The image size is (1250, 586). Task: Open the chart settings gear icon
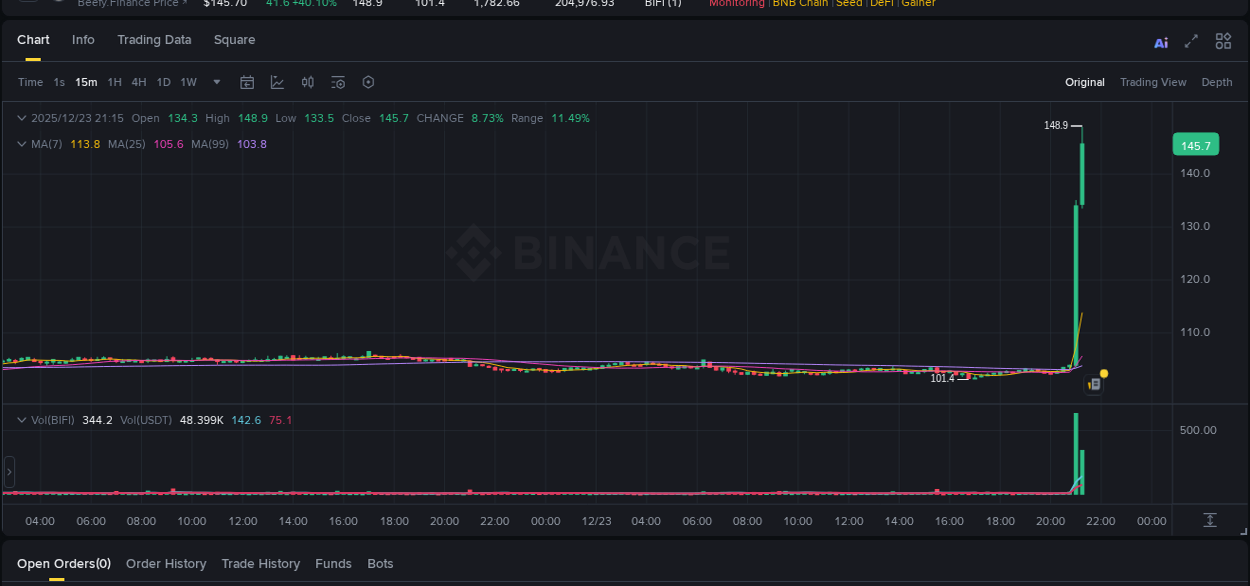point(368,82)
